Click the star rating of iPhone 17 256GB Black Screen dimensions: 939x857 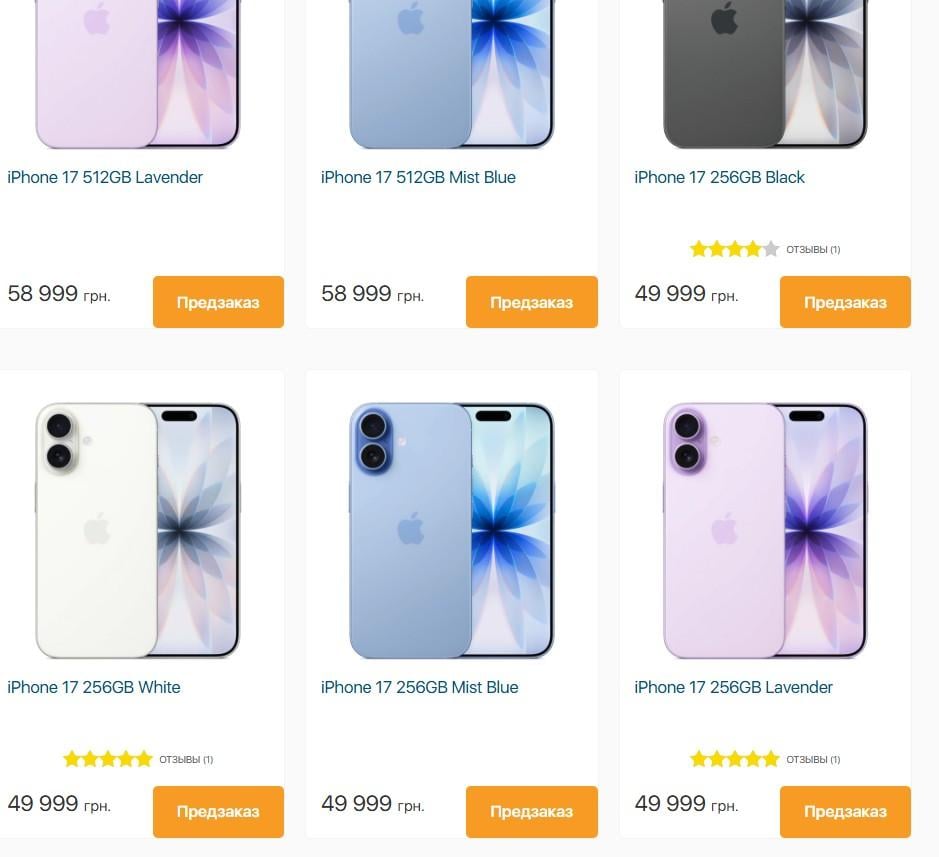click(734, 249)
